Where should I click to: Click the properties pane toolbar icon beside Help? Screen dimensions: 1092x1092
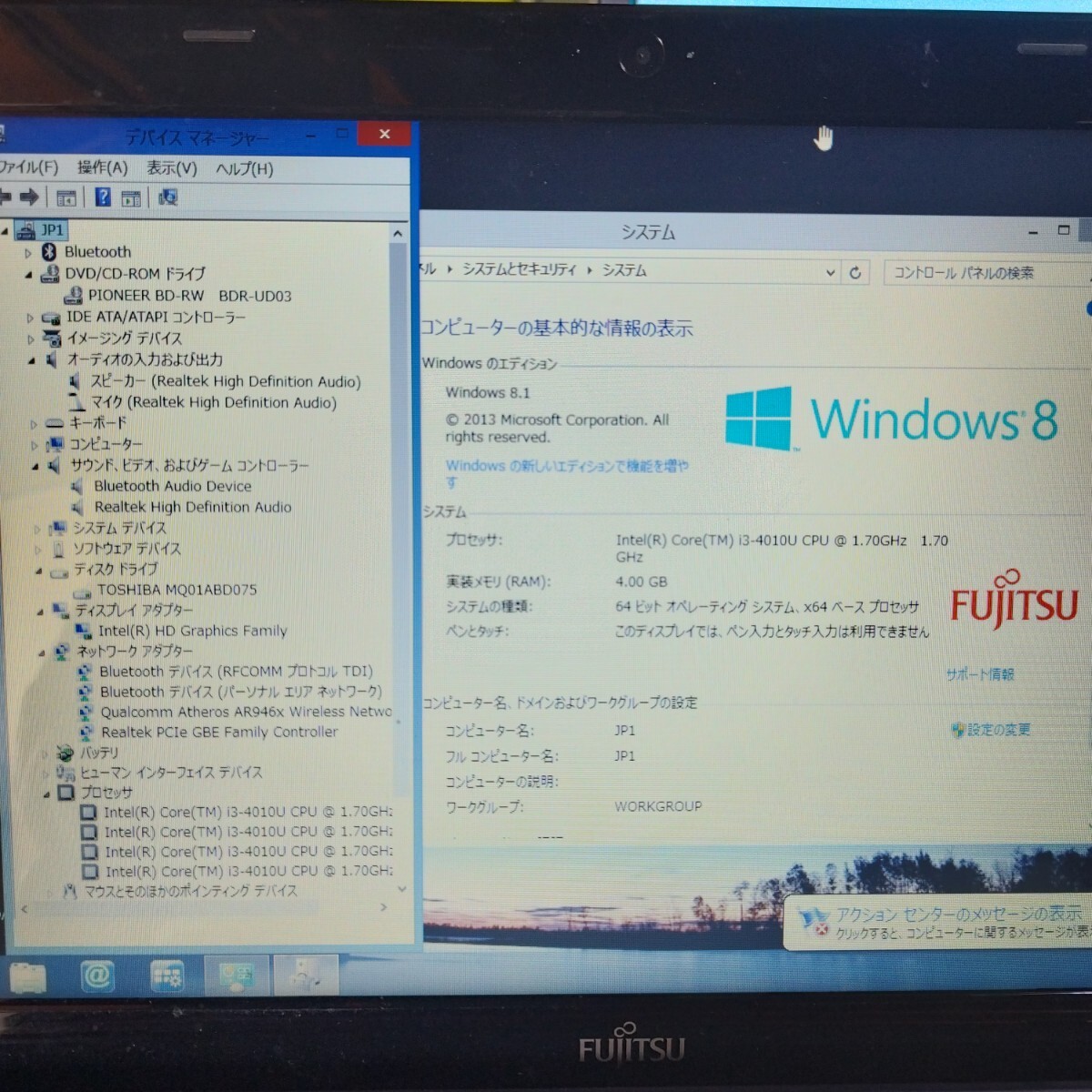coord(131,198)
